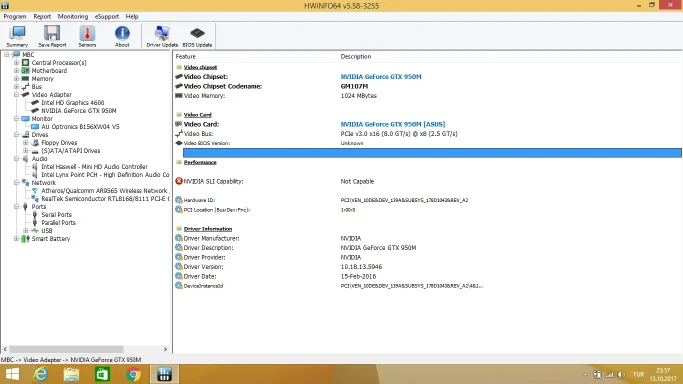Open the Windows Start button
683x384 pixels.
point(12,374)
